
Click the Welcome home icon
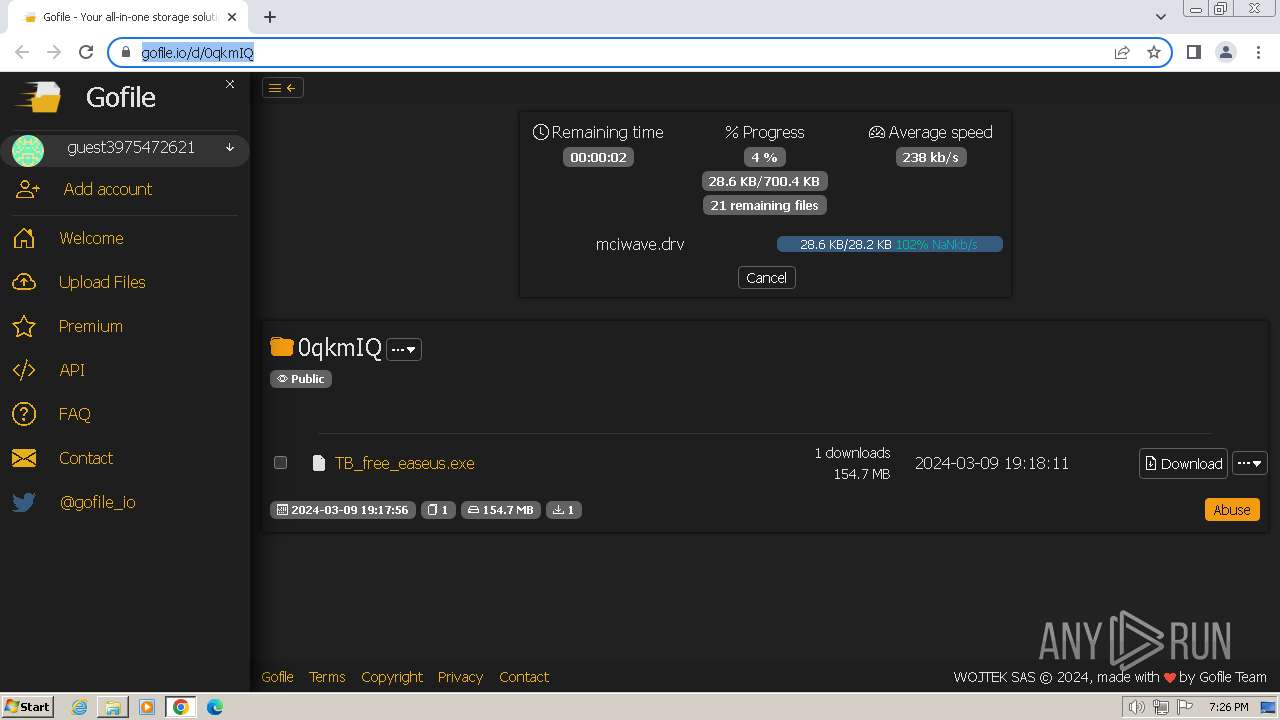click(24, 238)
